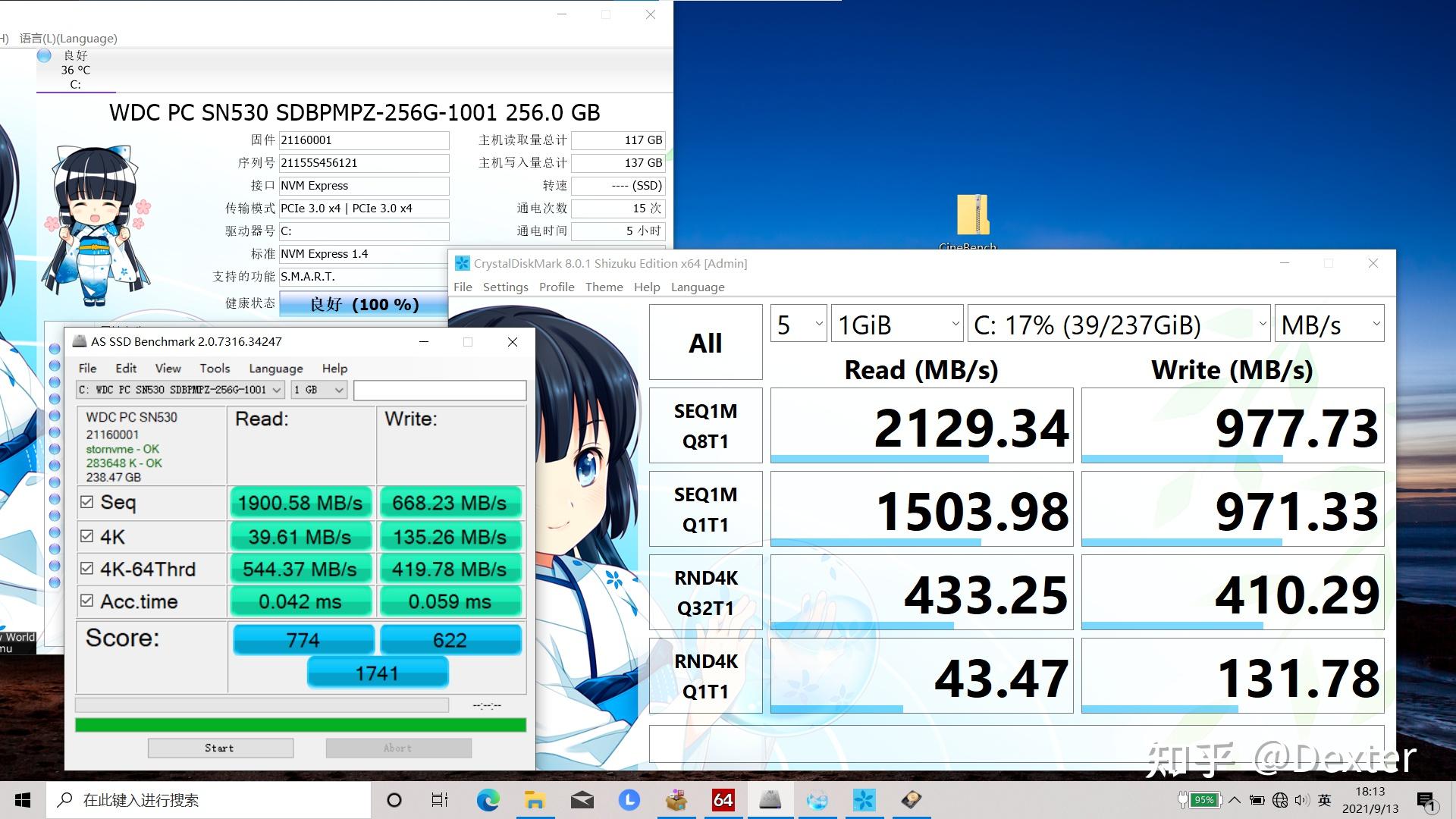Open File Explorer from the taskbar
This screenshot has width=1456, height=819.
coord(535,800)
